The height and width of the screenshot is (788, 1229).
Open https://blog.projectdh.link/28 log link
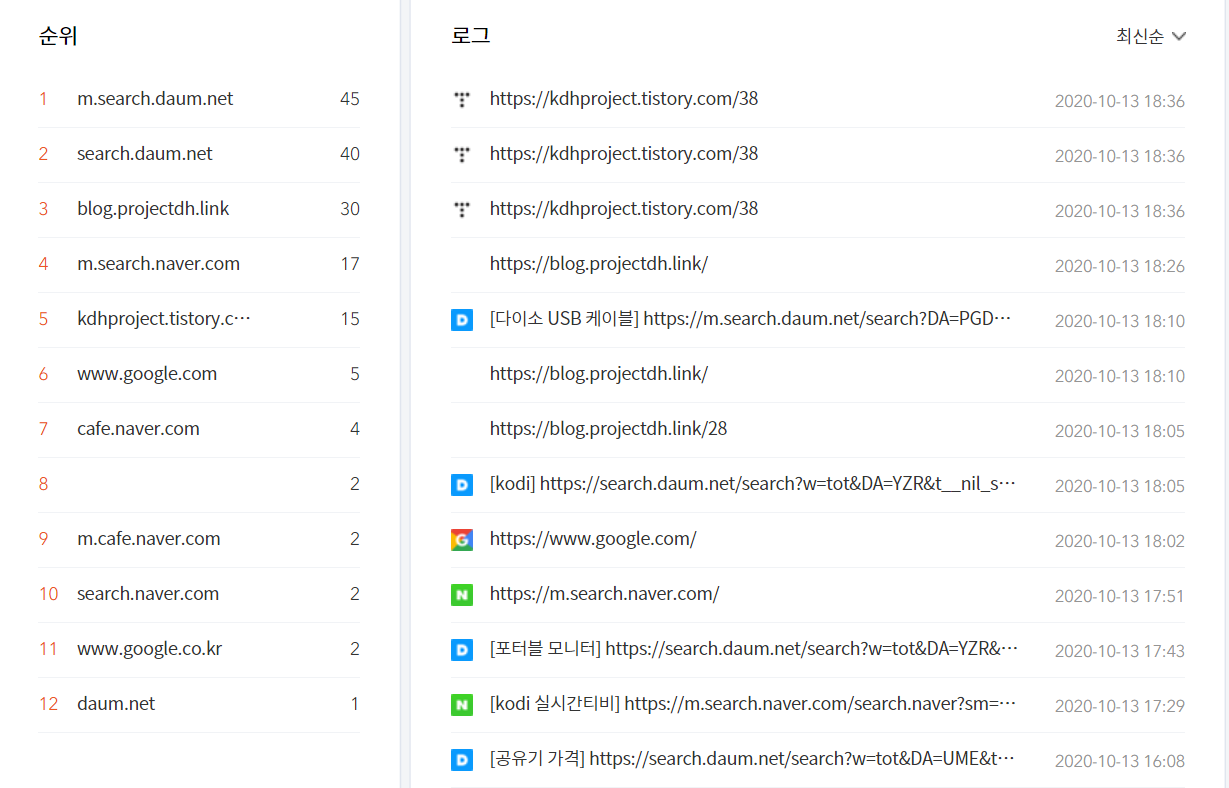(x=608, y=429)
